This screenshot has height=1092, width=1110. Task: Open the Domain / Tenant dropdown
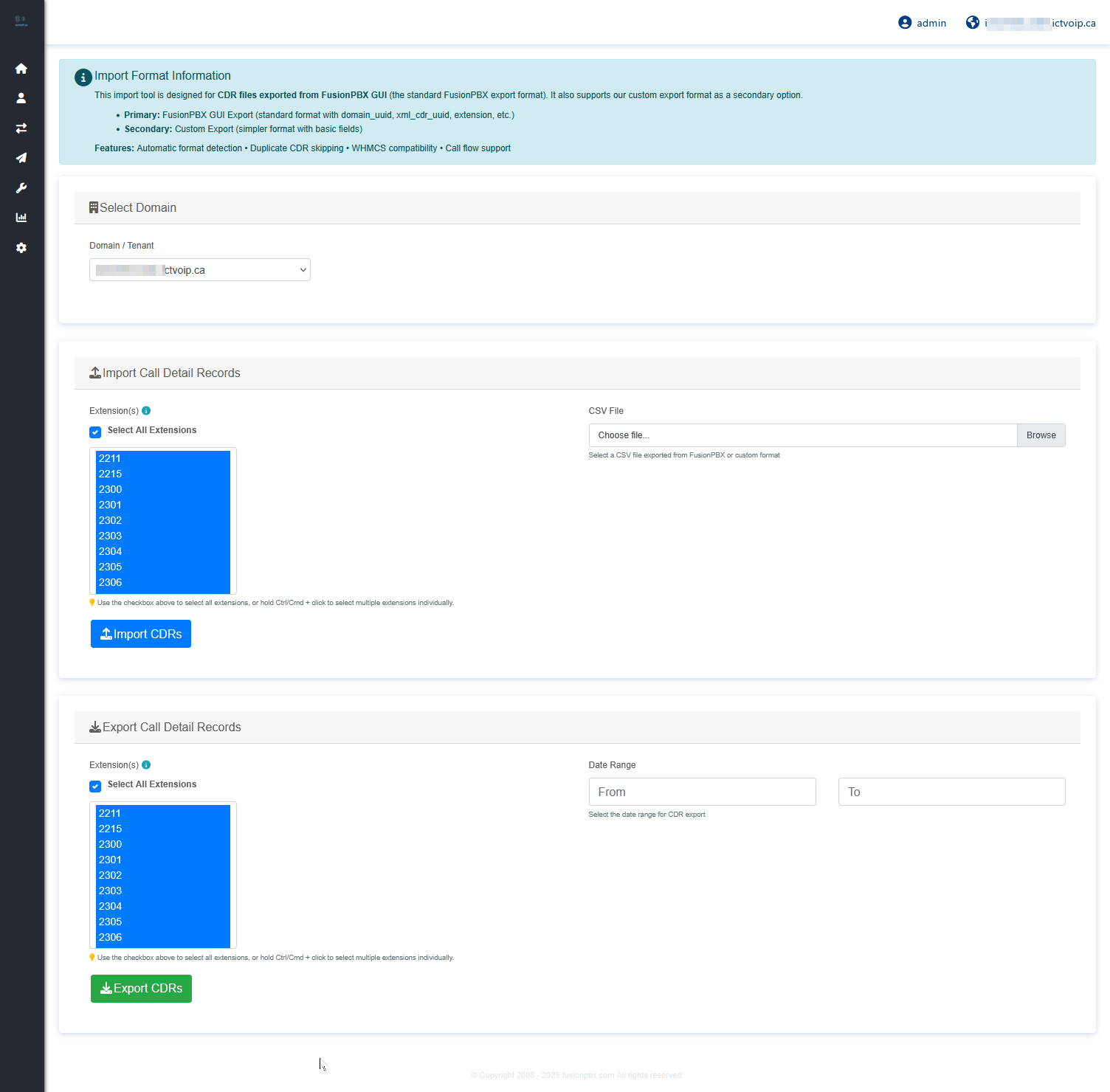[199, 269]
